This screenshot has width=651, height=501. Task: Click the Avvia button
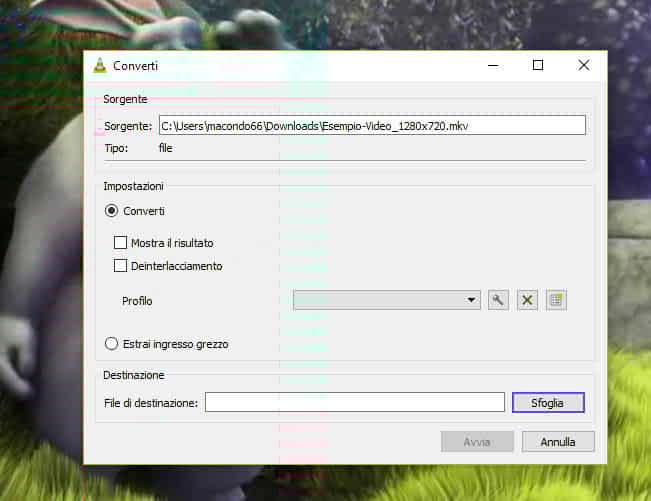point(477,441)
